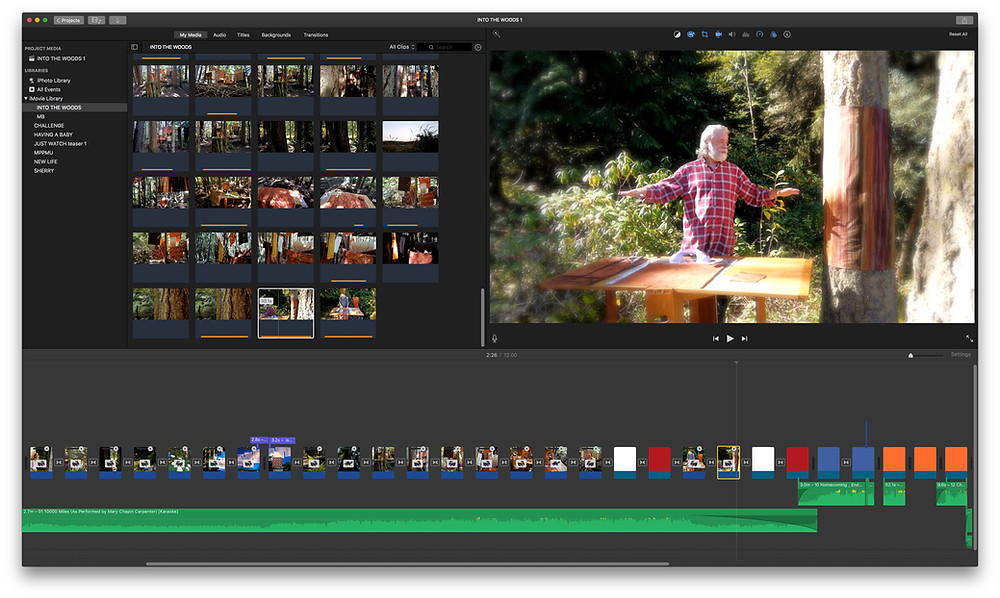The width and height of the screenshot is (1000, 598).
Task: Click the clapperboard icon beside INTO THE WOODS 1
Action: [31, 59]
